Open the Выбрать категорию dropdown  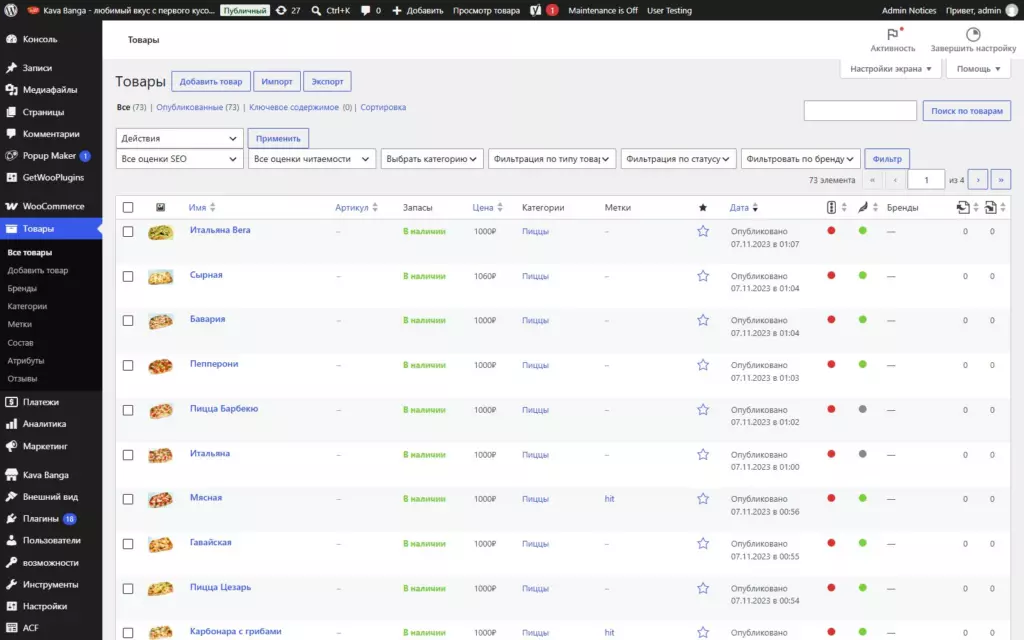coord(432,159)
